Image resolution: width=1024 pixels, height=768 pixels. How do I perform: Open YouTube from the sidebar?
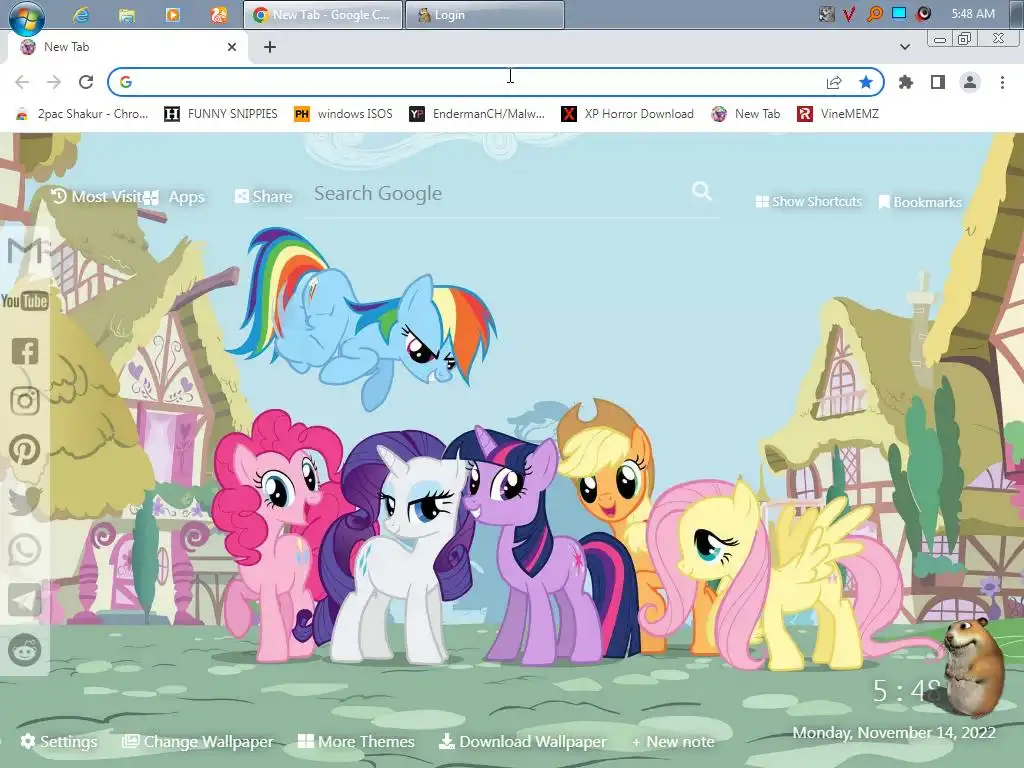coord(25,301)
